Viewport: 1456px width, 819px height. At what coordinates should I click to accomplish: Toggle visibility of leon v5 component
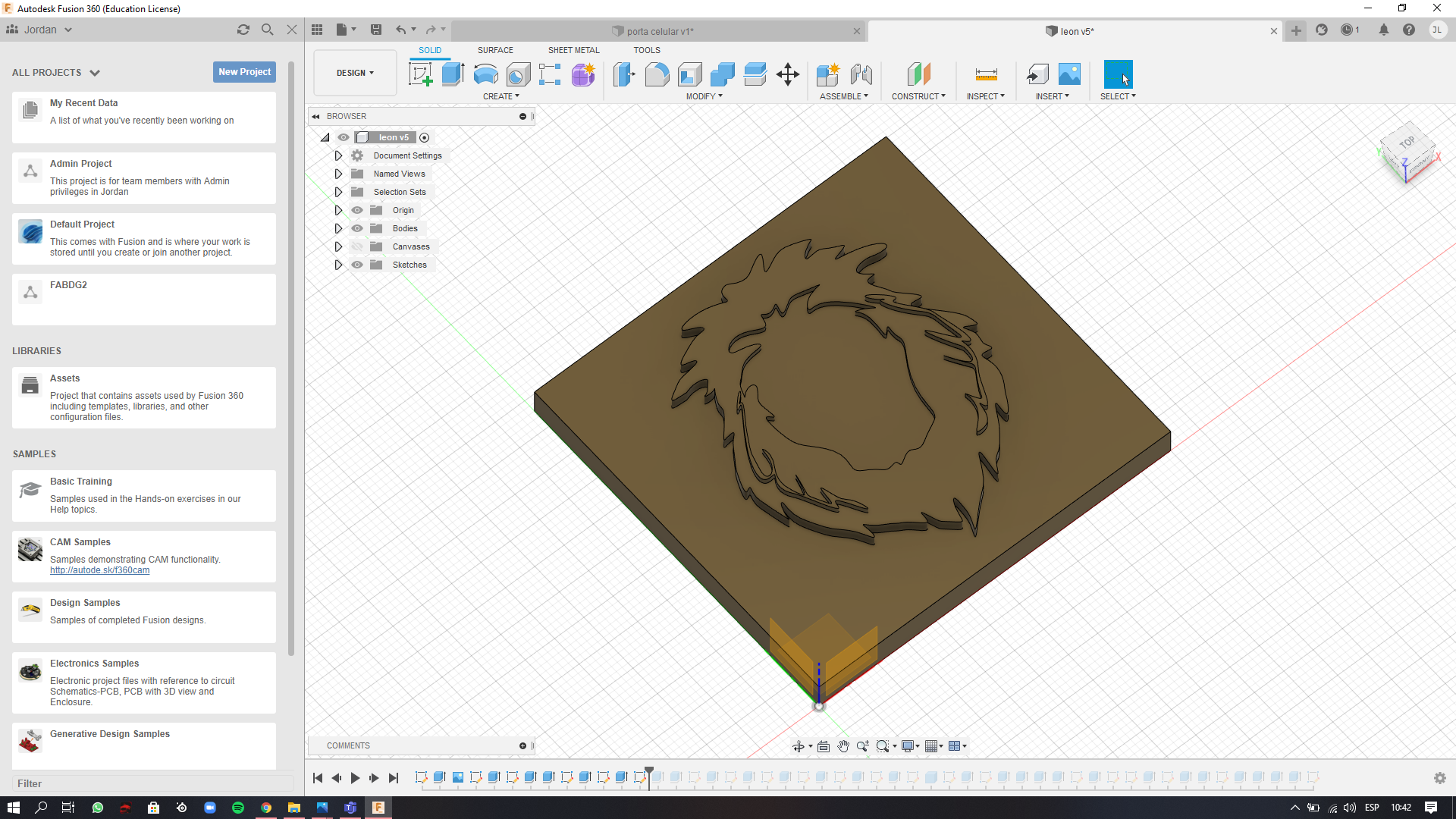pyautogui.click(x=344, y=137)
